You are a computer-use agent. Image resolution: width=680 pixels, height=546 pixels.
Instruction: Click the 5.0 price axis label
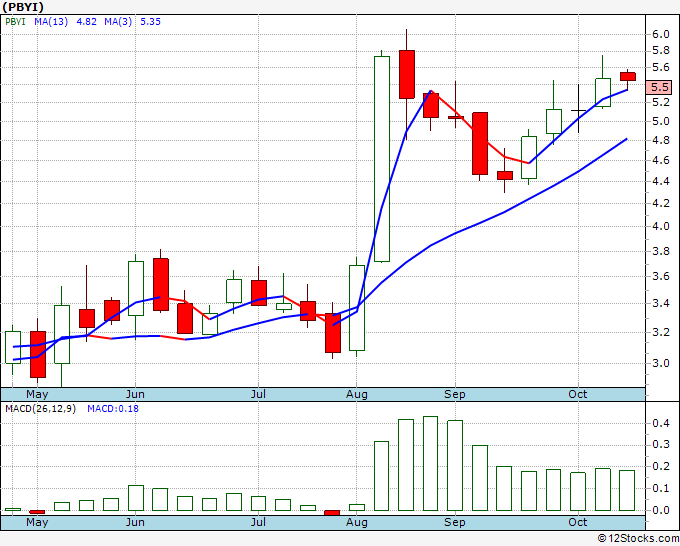660,121
